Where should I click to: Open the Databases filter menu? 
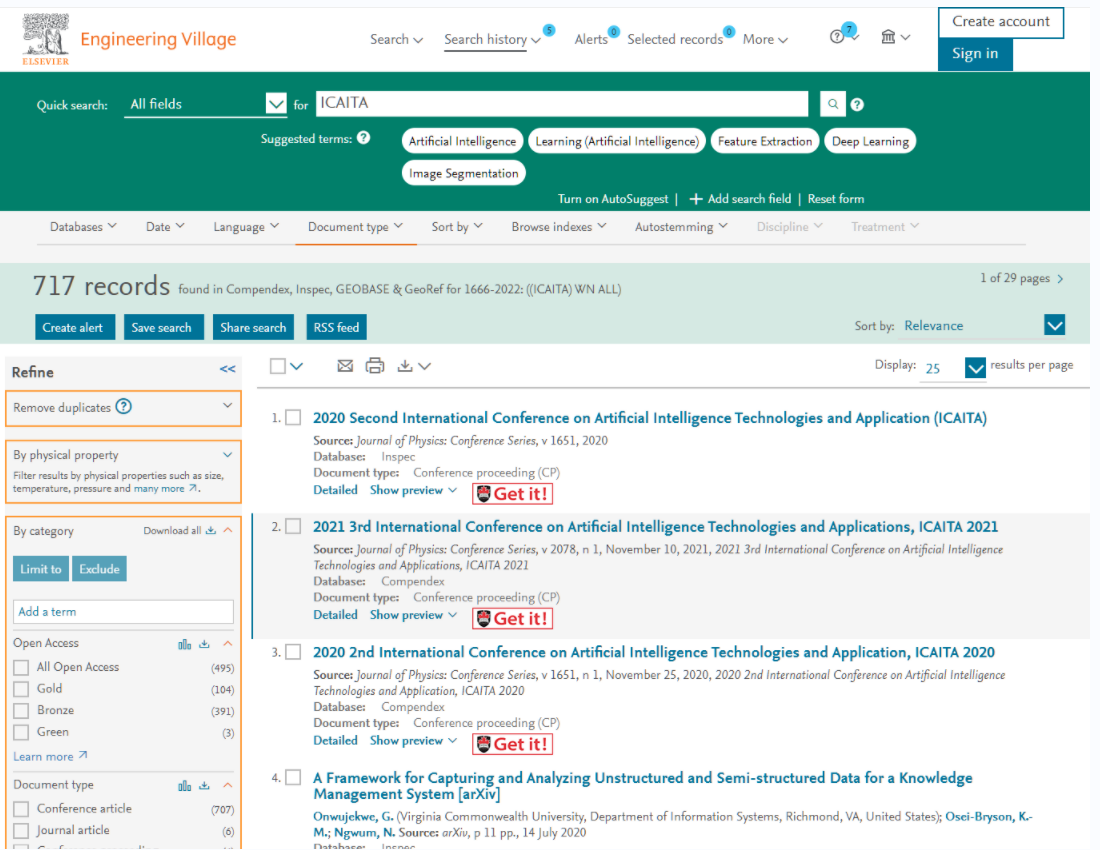point(83,227)
